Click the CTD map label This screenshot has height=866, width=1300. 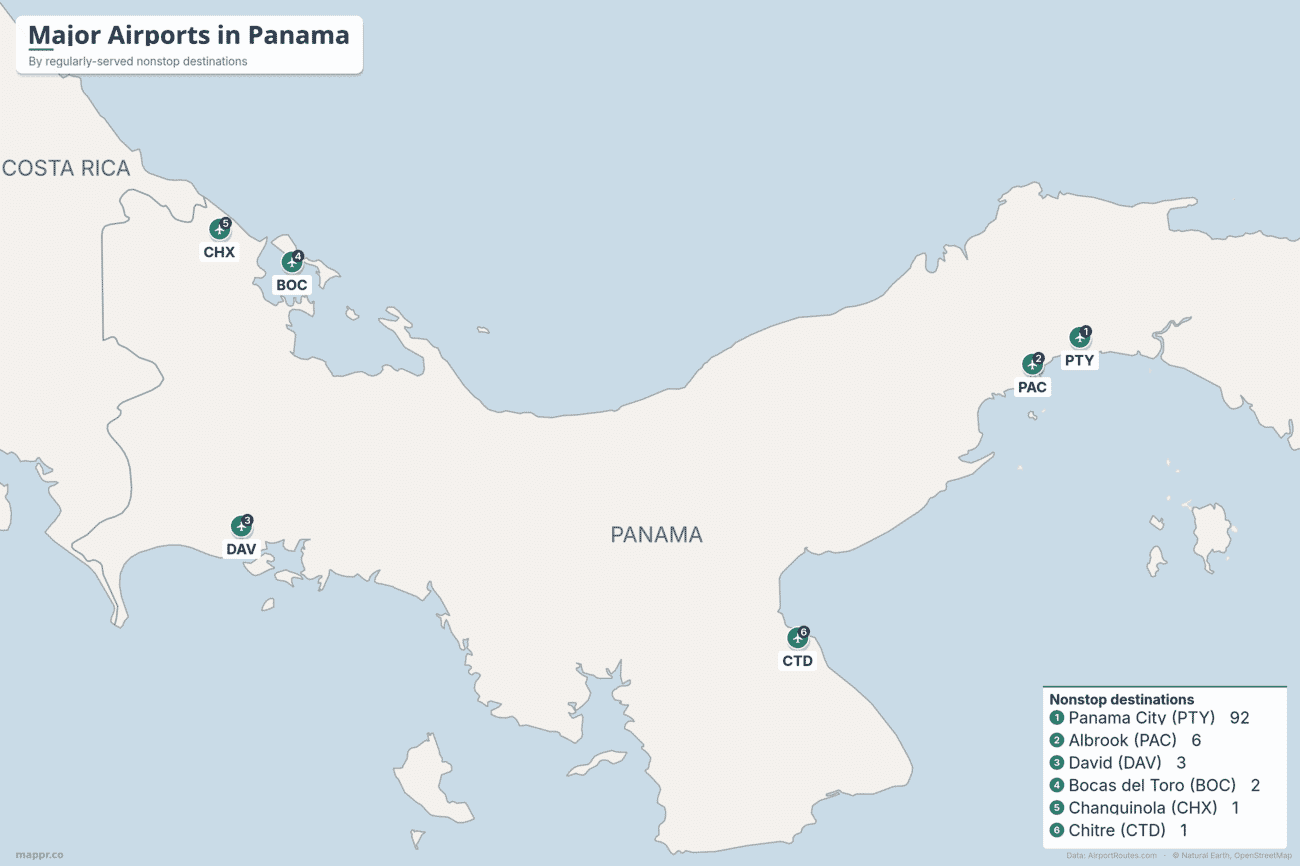[798, 661]
